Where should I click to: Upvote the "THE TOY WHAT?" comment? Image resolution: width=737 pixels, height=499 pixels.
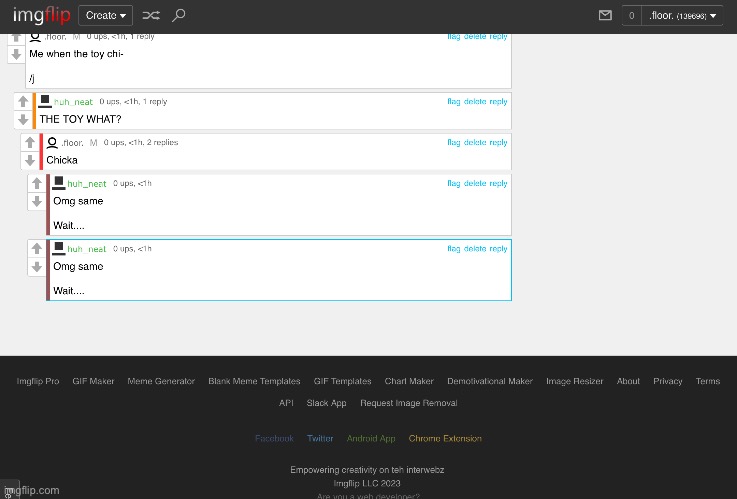click(23, 102)
